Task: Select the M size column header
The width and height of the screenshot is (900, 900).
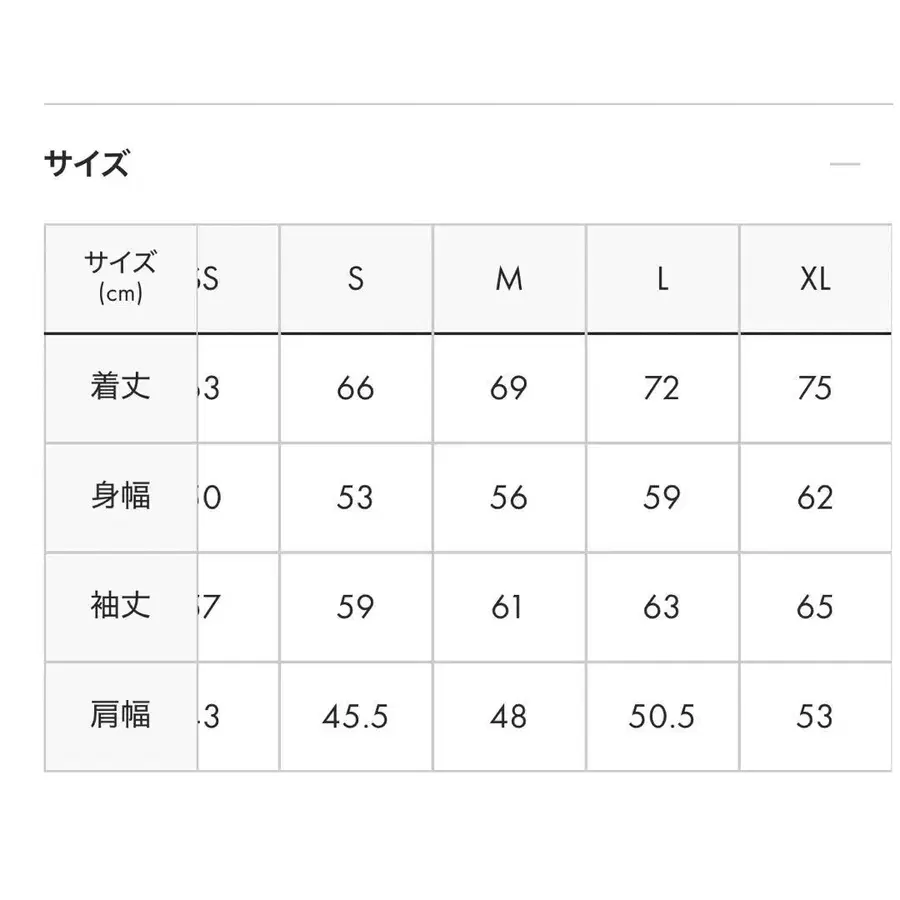Action: pyautogui.click(x=507, y=279)
